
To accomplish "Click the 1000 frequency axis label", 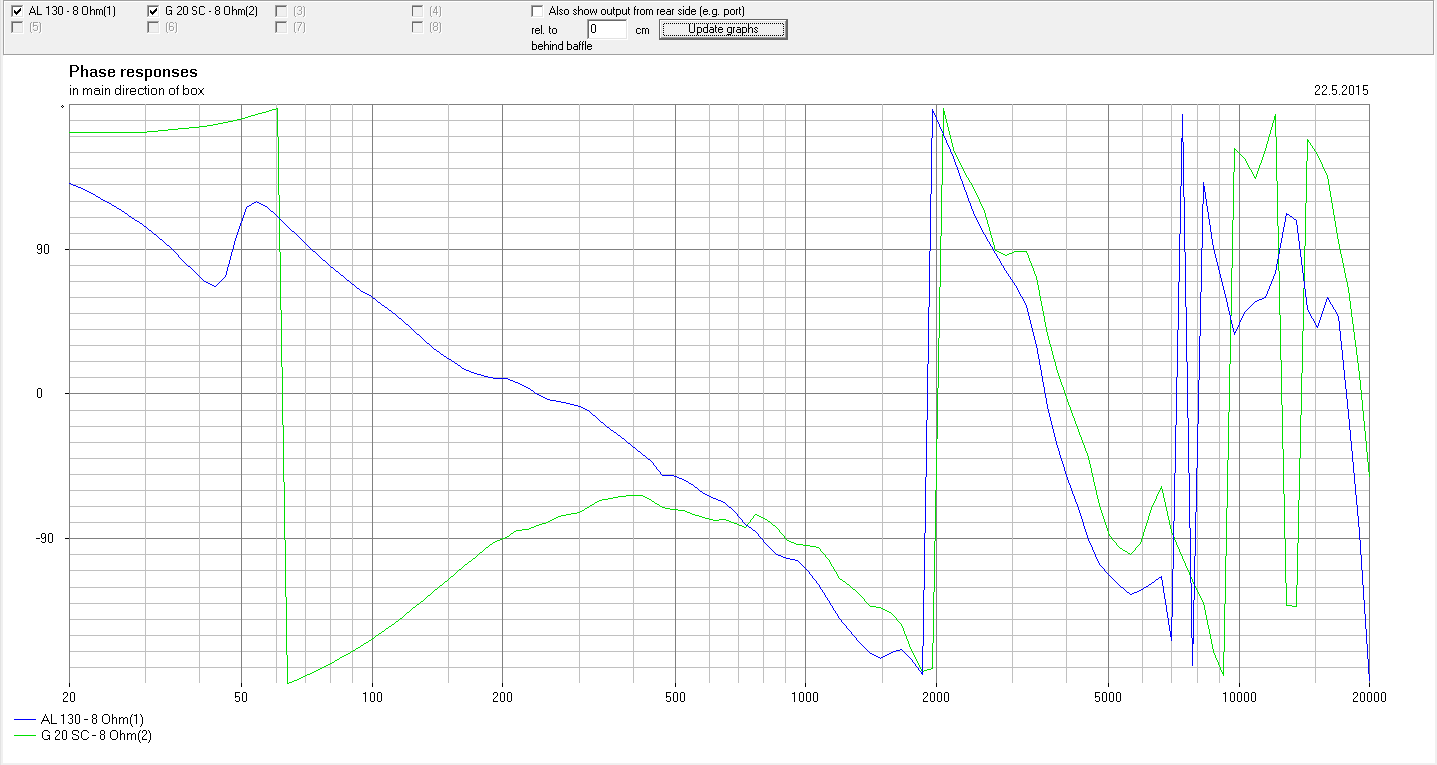I will [805, 696].
